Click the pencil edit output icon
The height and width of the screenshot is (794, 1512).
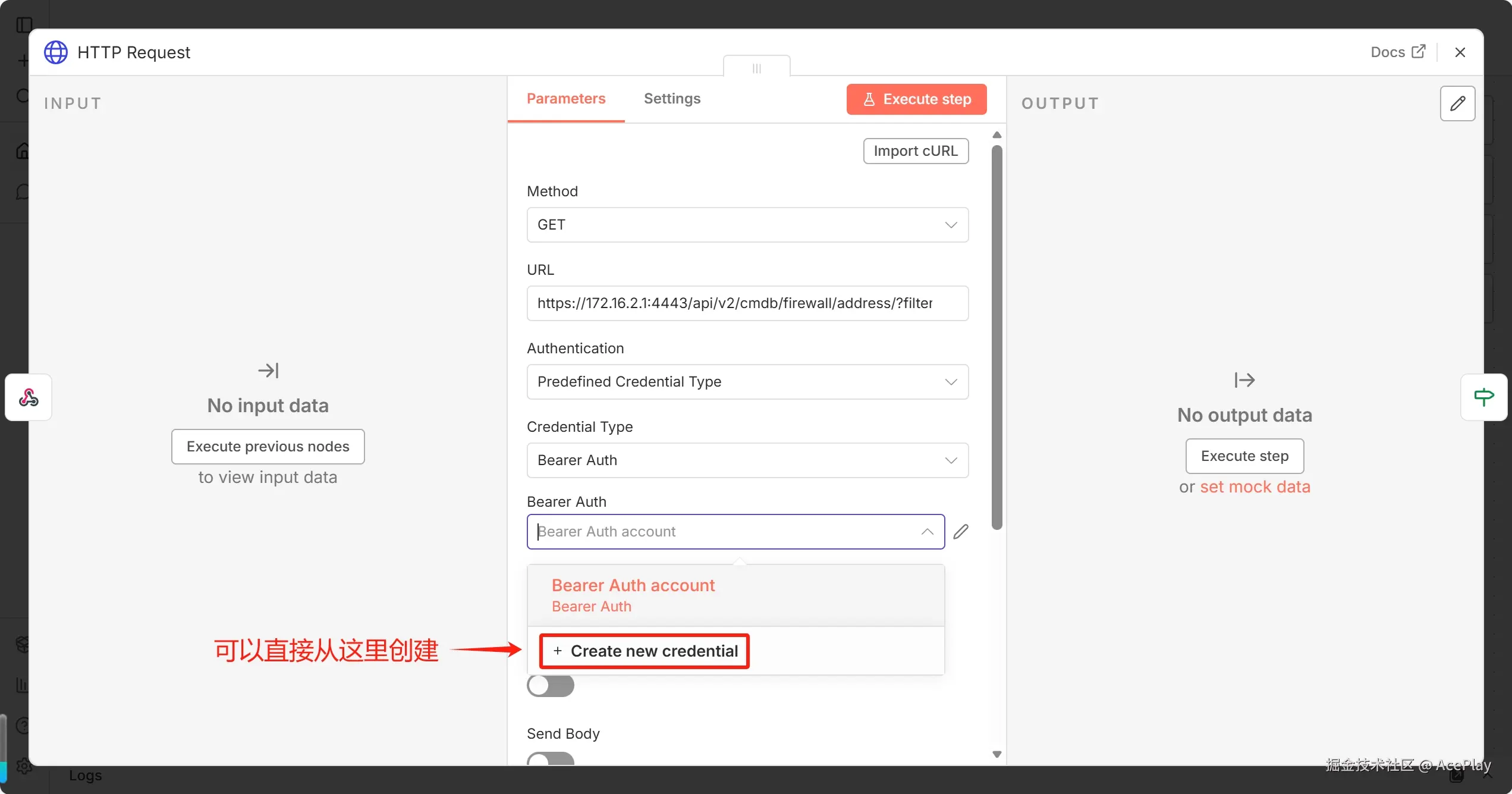tap(1457, 103)
